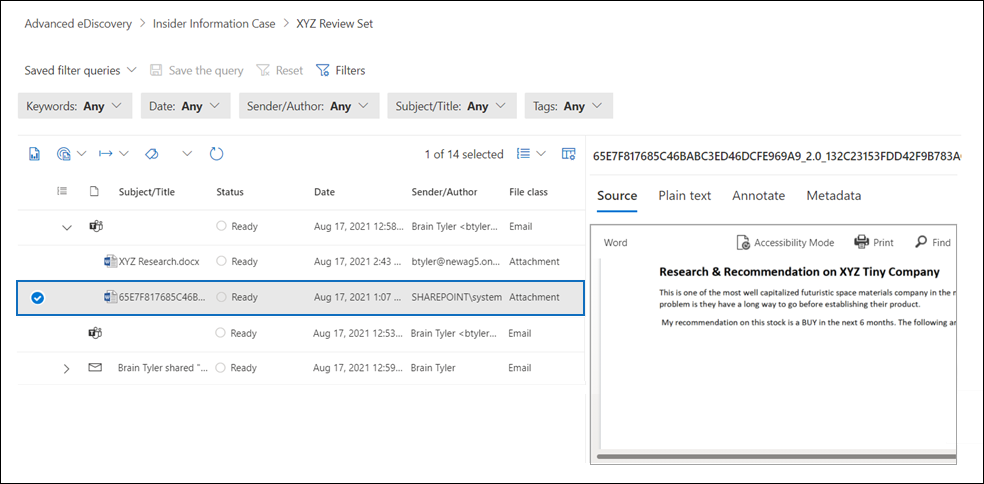This screenshot has height=484, width=984.
Task: Click XYZ Review Set breadcrumb
Action: pos(335,24)
